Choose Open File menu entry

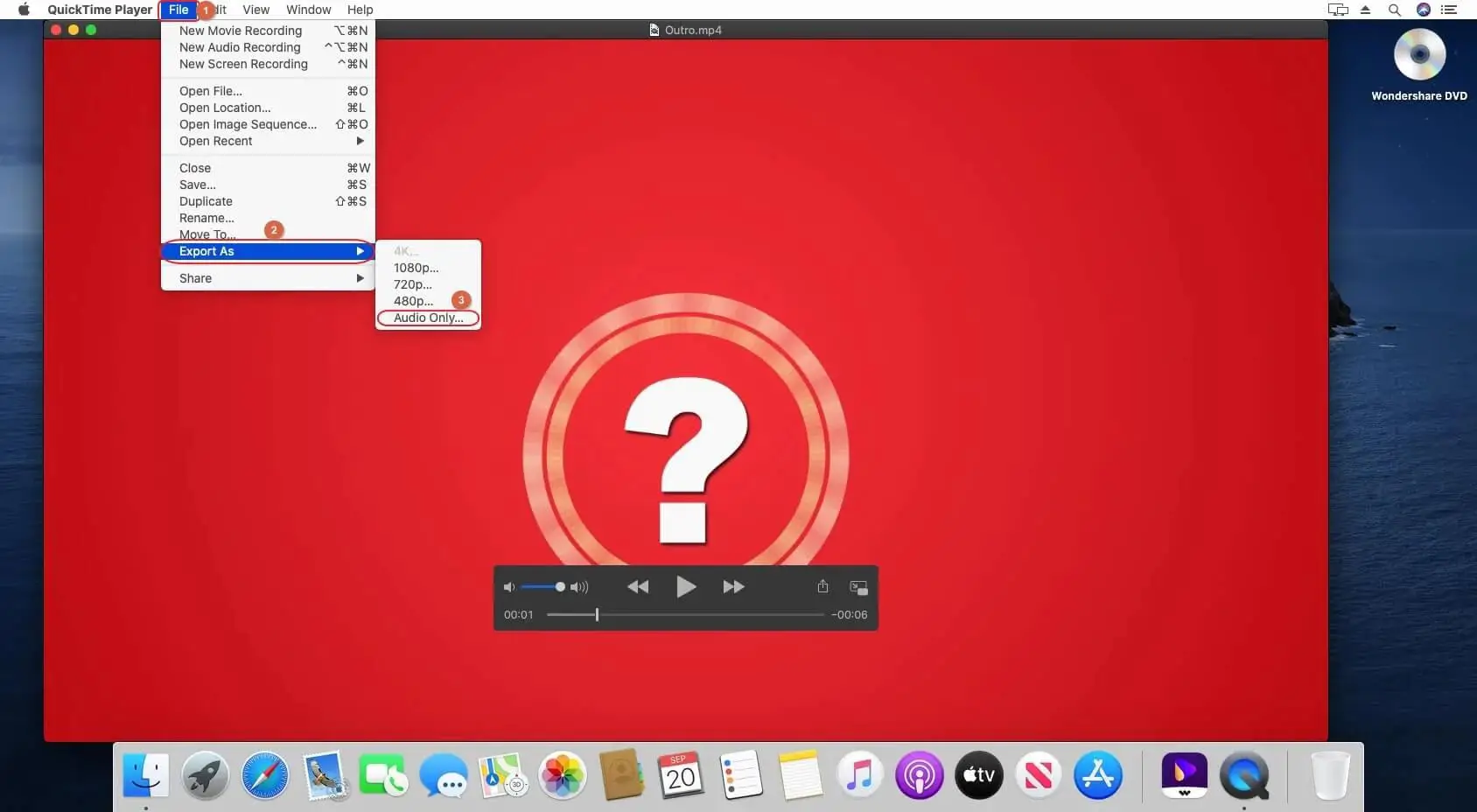click(x=268, y=91)
